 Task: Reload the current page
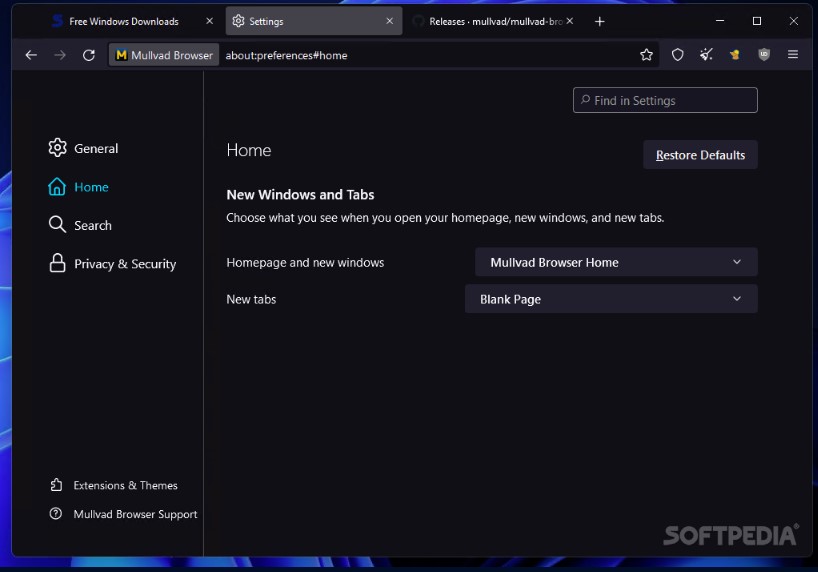pos(89,55)
